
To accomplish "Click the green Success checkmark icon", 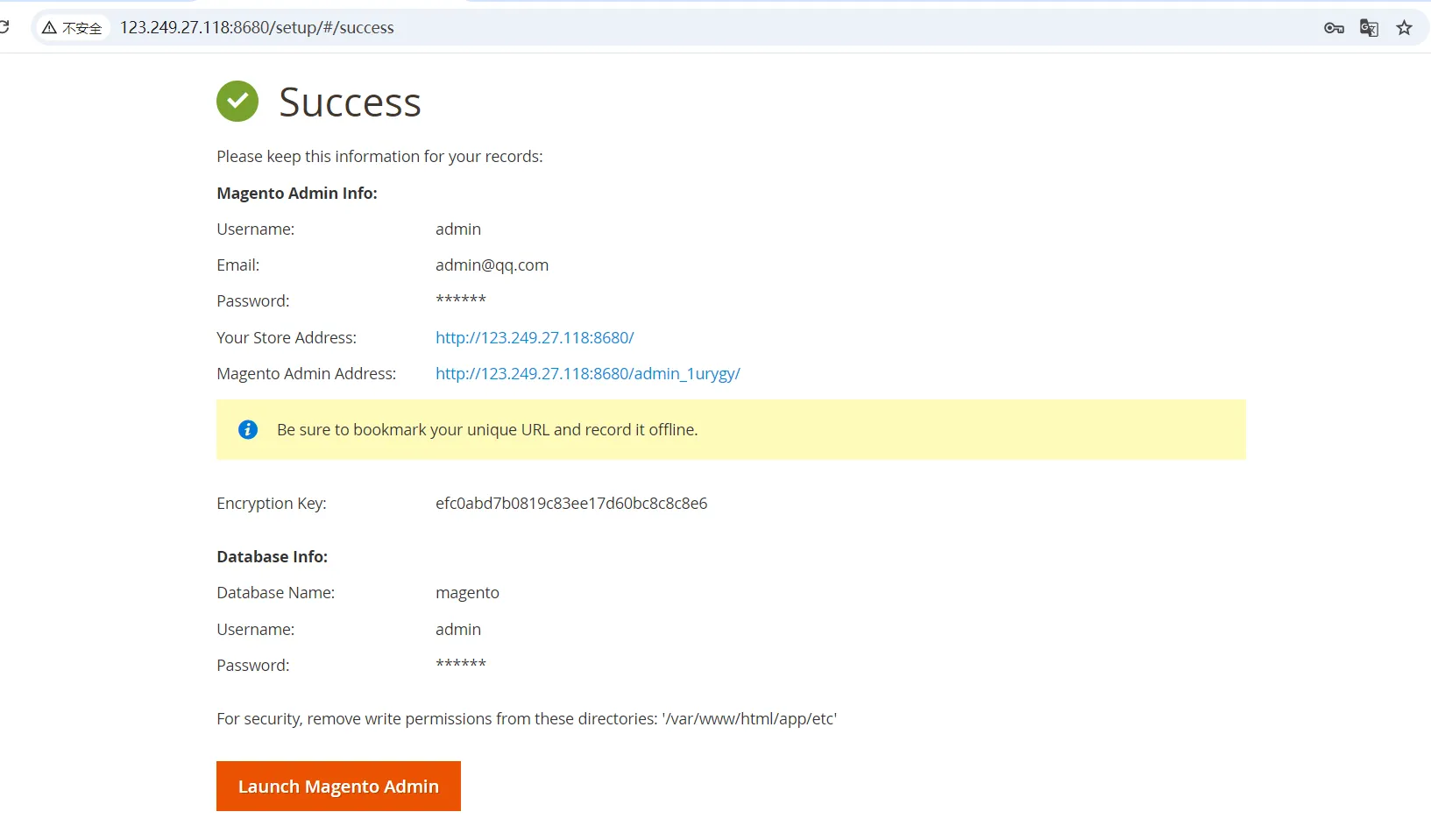I will click(237, 102).
